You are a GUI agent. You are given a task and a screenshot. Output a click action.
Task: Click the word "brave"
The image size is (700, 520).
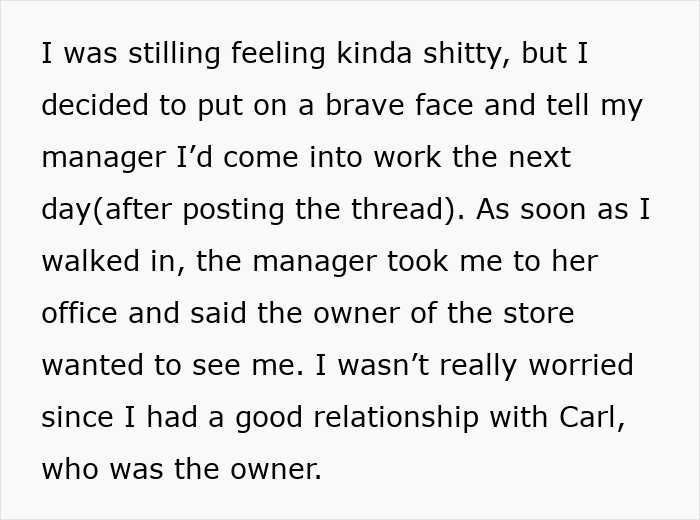[x=345, y=106]
